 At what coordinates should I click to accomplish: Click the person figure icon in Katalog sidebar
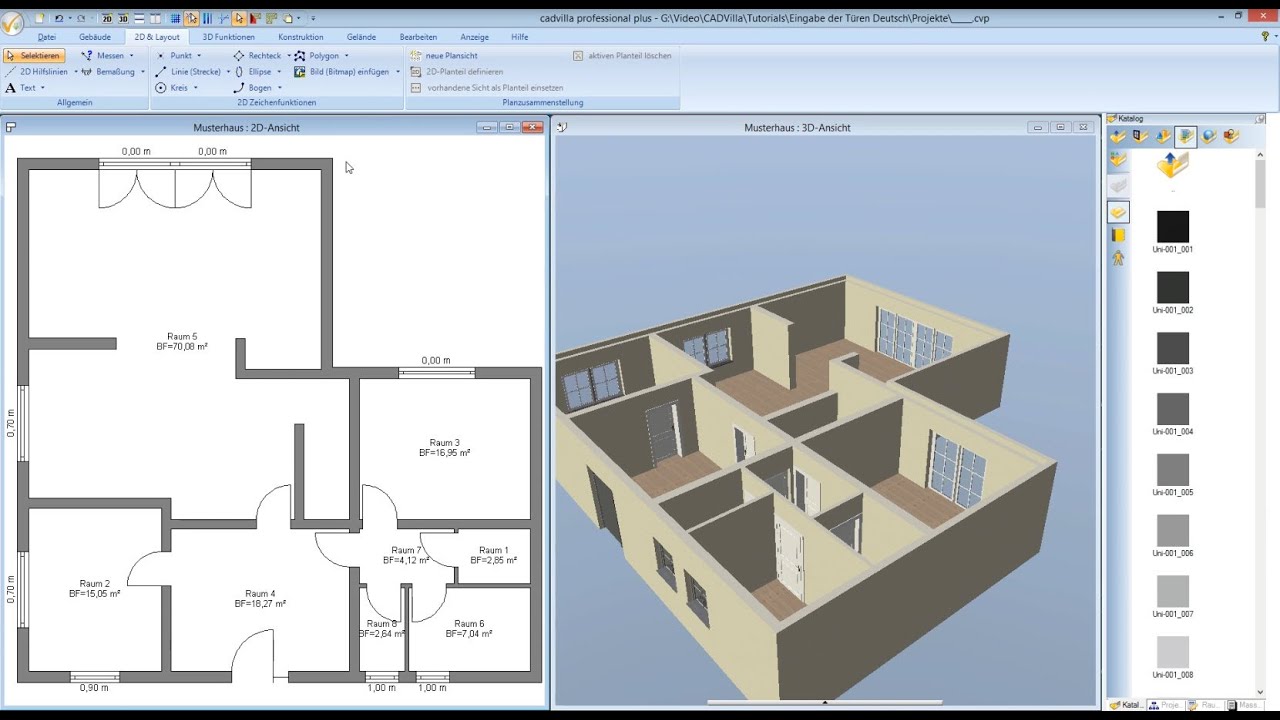(x=1118, y=258)
